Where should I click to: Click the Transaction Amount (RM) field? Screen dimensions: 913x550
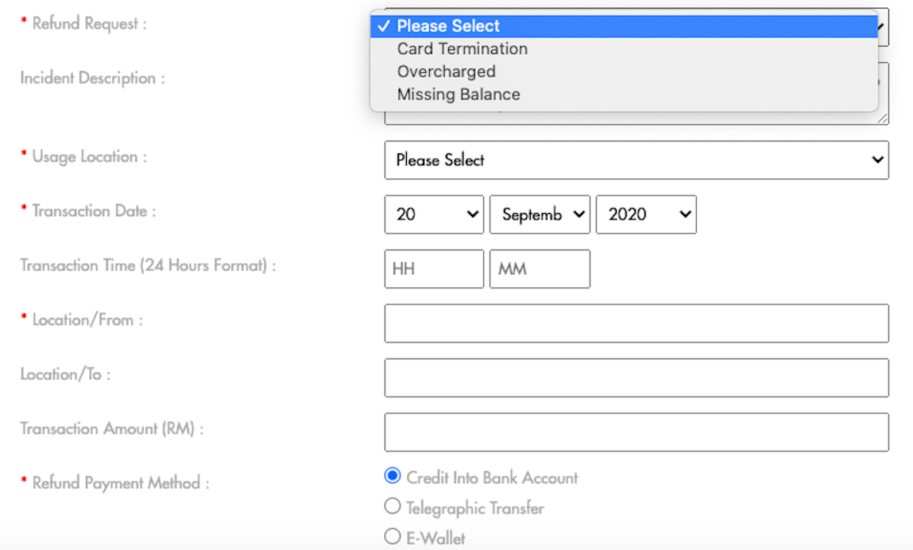(x=636, y=432)
